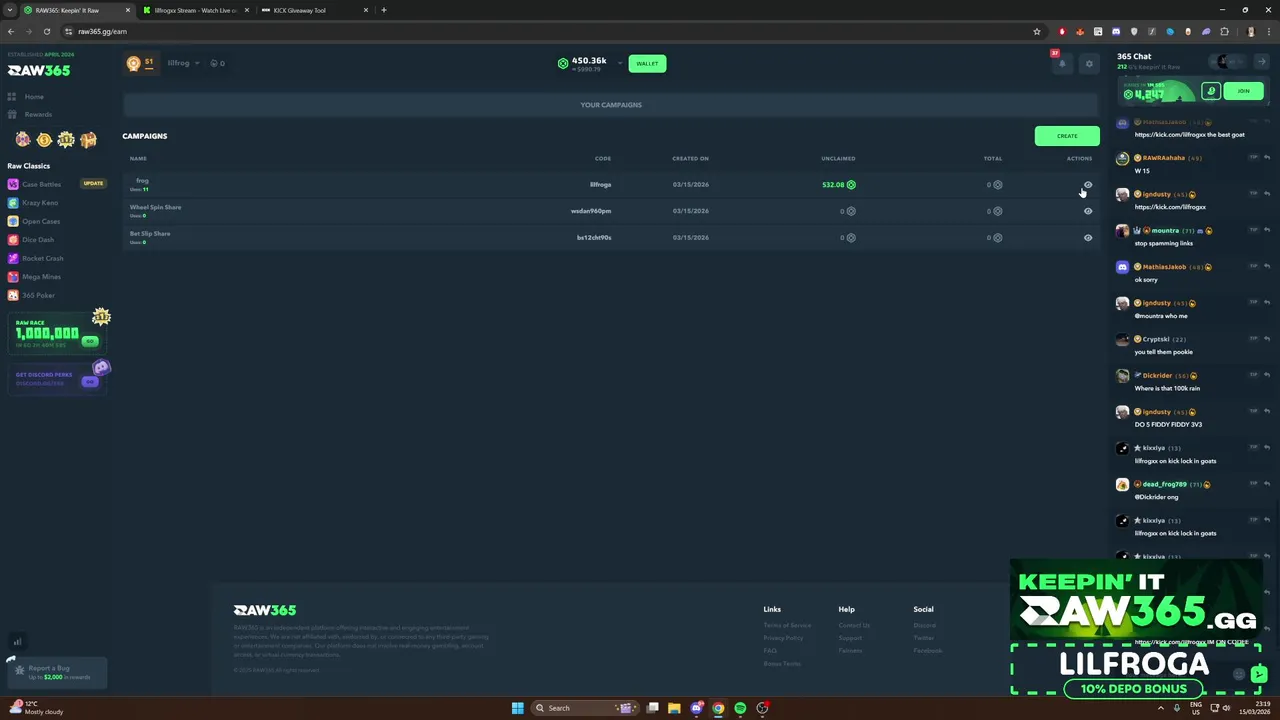Open MetaMask fox extension icon
The height and width of the screenshot is (720, 1280).
click(1080, 31)
